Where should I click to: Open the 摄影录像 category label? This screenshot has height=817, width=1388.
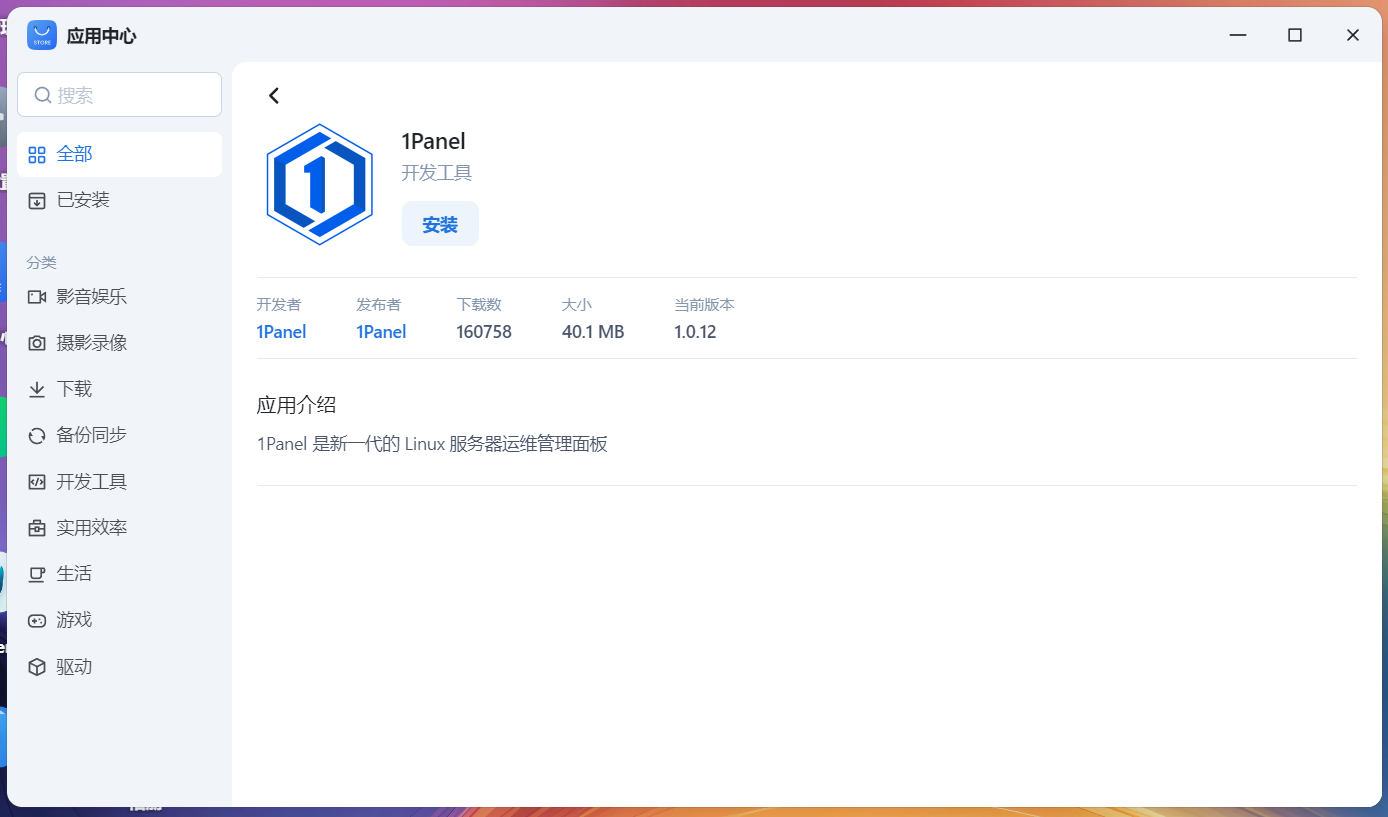click(x=92, y=343)
